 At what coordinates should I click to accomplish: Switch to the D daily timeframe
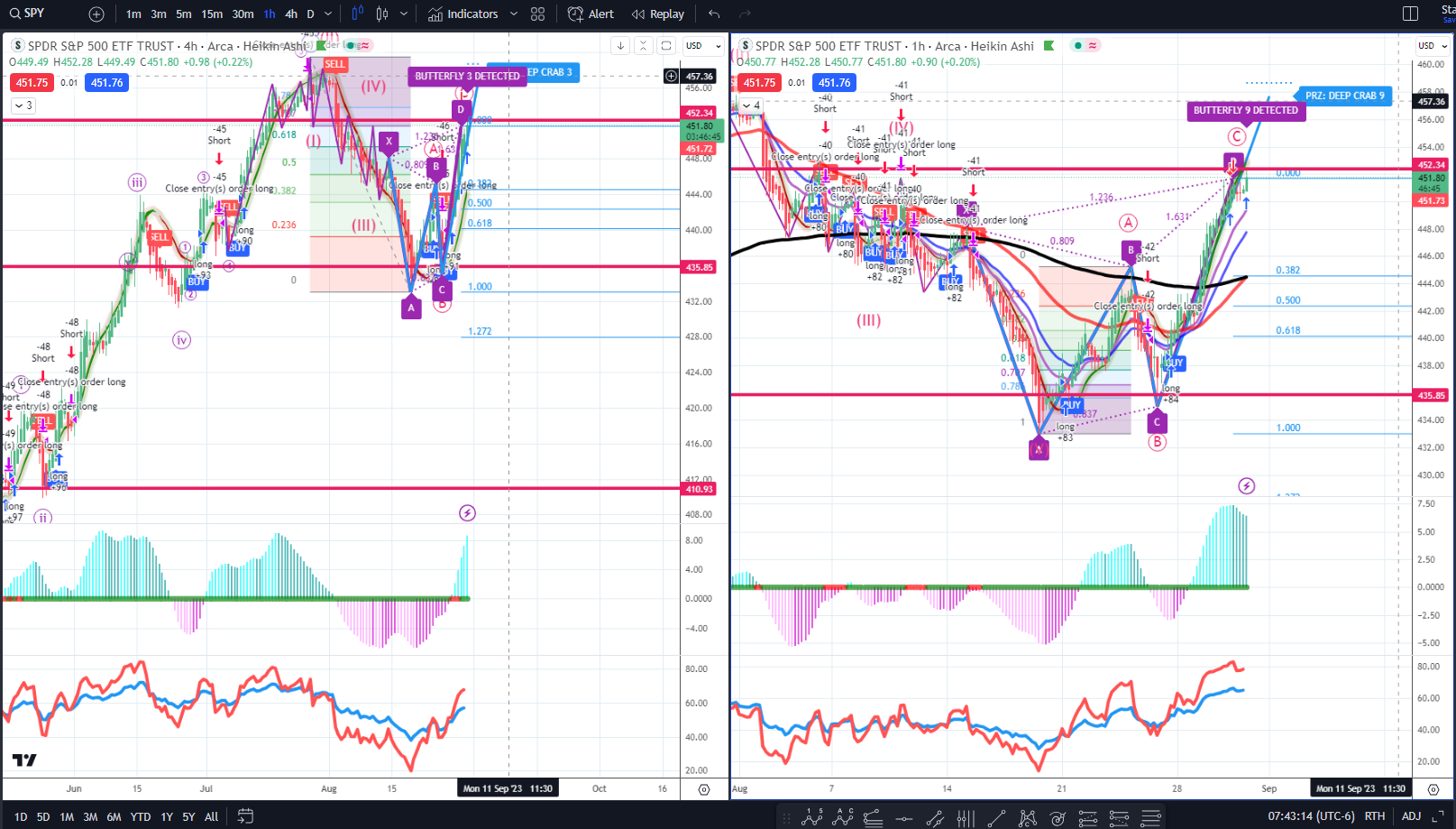click(x=310, y=14)
